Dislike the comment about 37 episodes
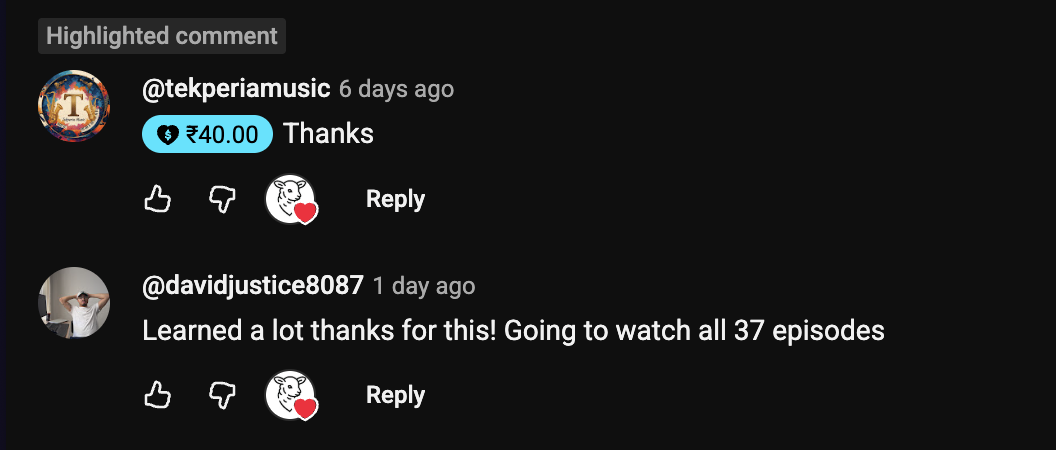The width and height of the screenshot is (1056, 450). coord(222,395)
